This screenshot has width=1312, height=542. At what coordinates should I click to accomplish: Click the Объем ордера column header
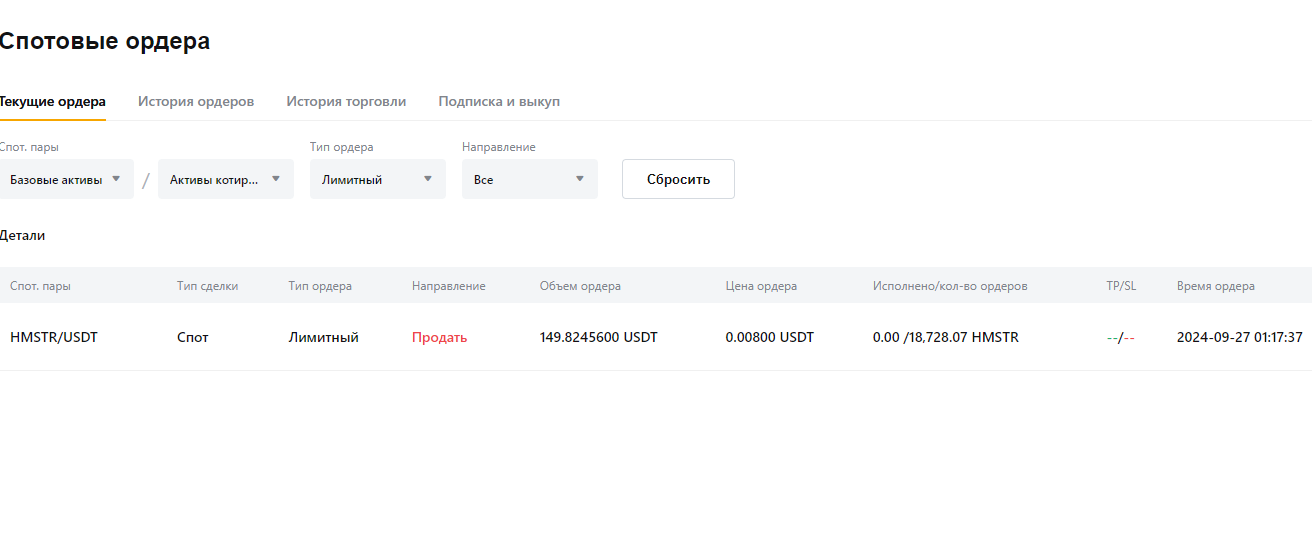pos(580,286)
